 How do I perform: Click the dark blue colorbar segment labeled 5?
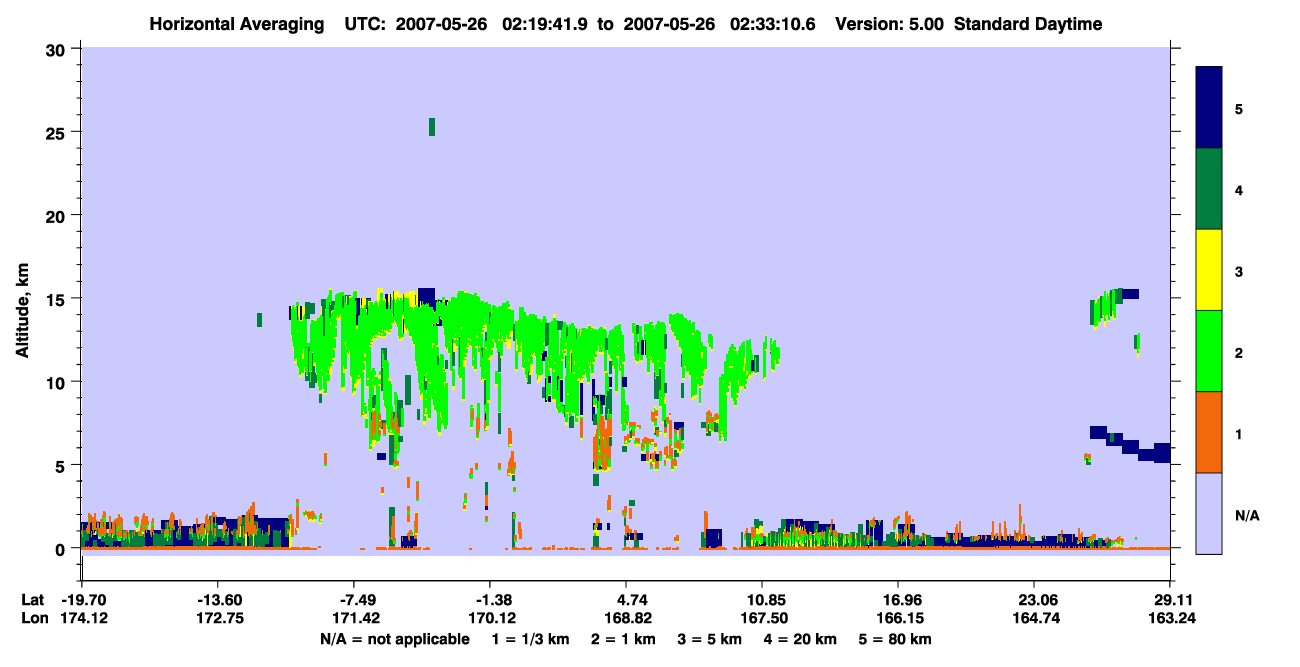1209,108
